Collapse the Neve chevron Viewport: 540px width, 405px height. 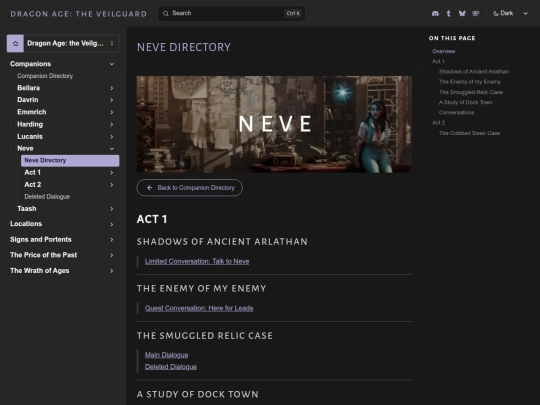pyautogui.click(x=112, y=149)
